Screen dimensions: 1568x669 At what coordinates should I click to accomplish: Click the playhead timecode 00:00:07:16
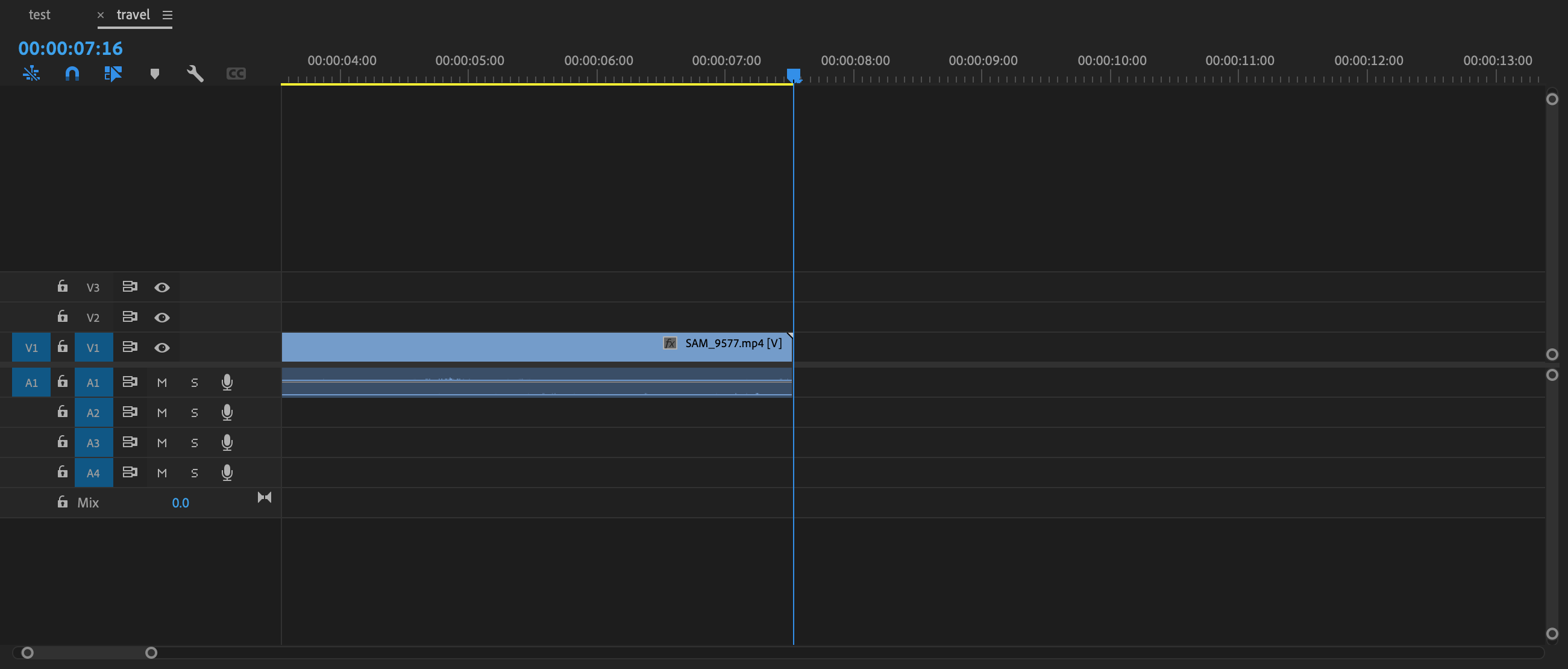[x=71, y=48]
